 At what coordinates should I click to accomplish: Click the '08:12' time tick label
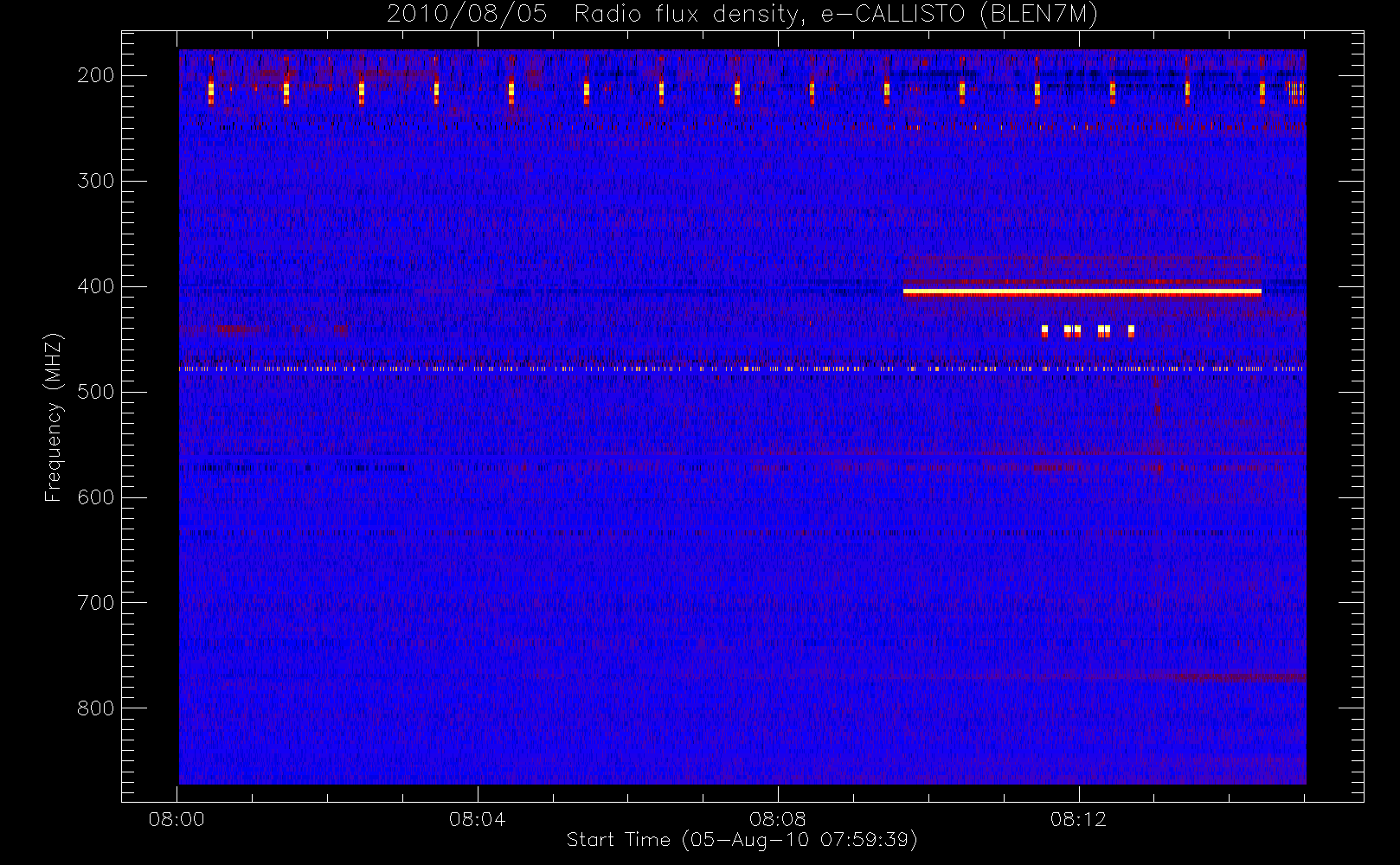tap(1078, 819)
